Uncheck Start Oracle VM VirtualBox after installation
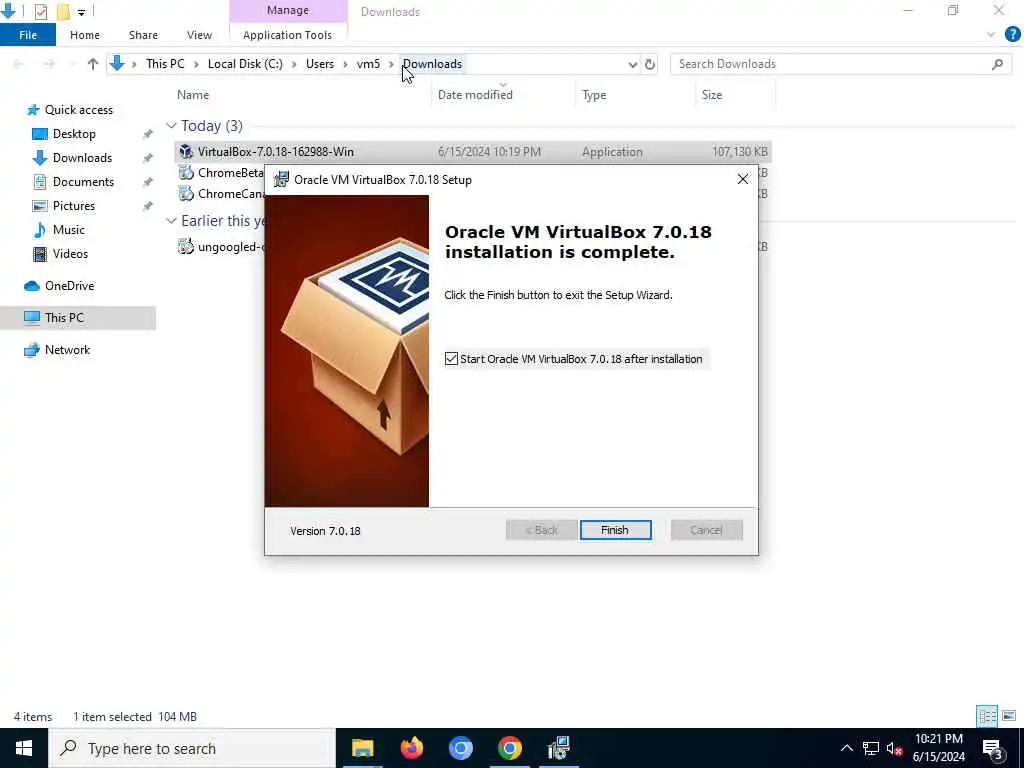Viewport: 1024px width, 768px height. [x=451, y=359]
